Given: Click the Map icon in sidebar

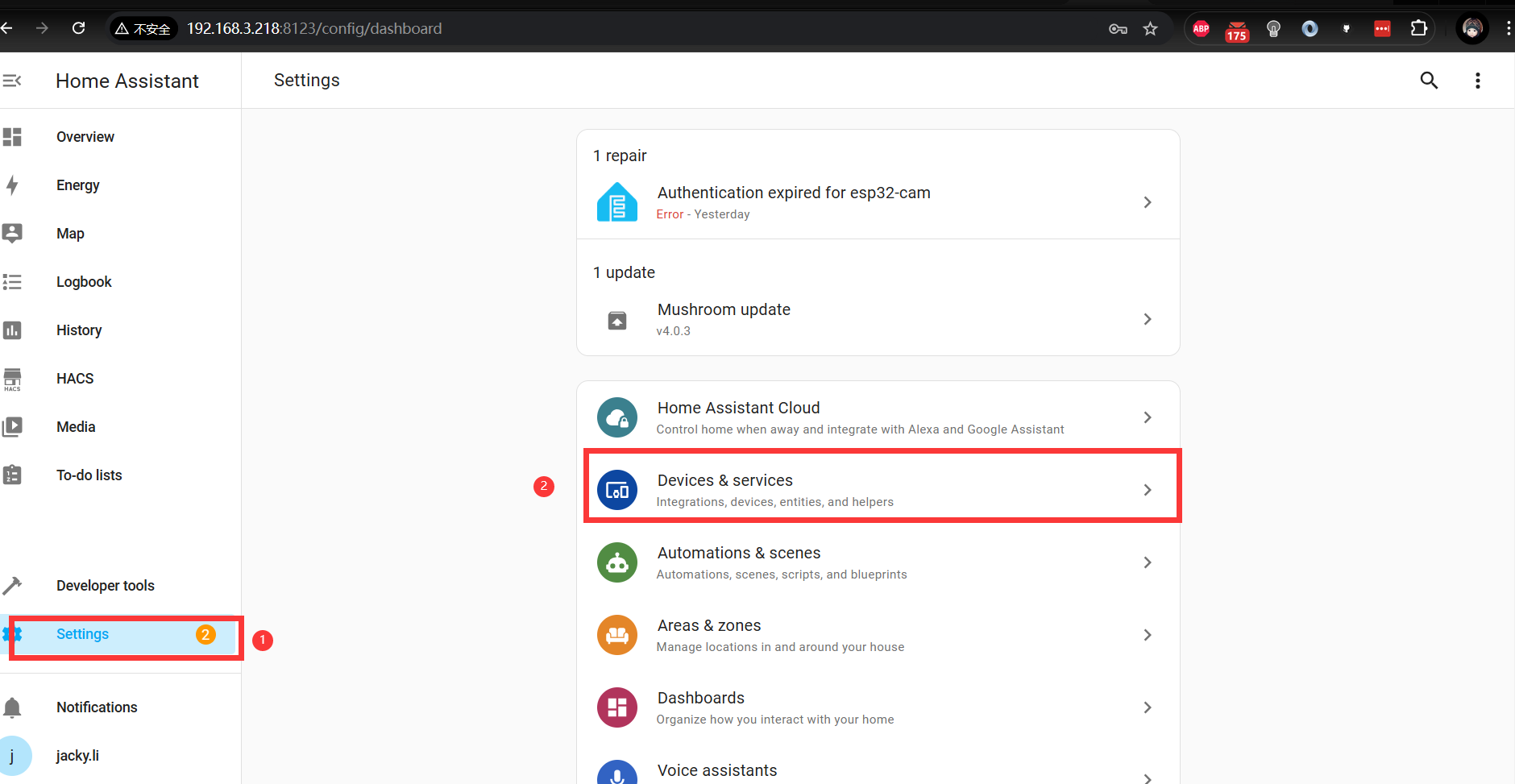Looking at the screenshot, I should (12, 234).
